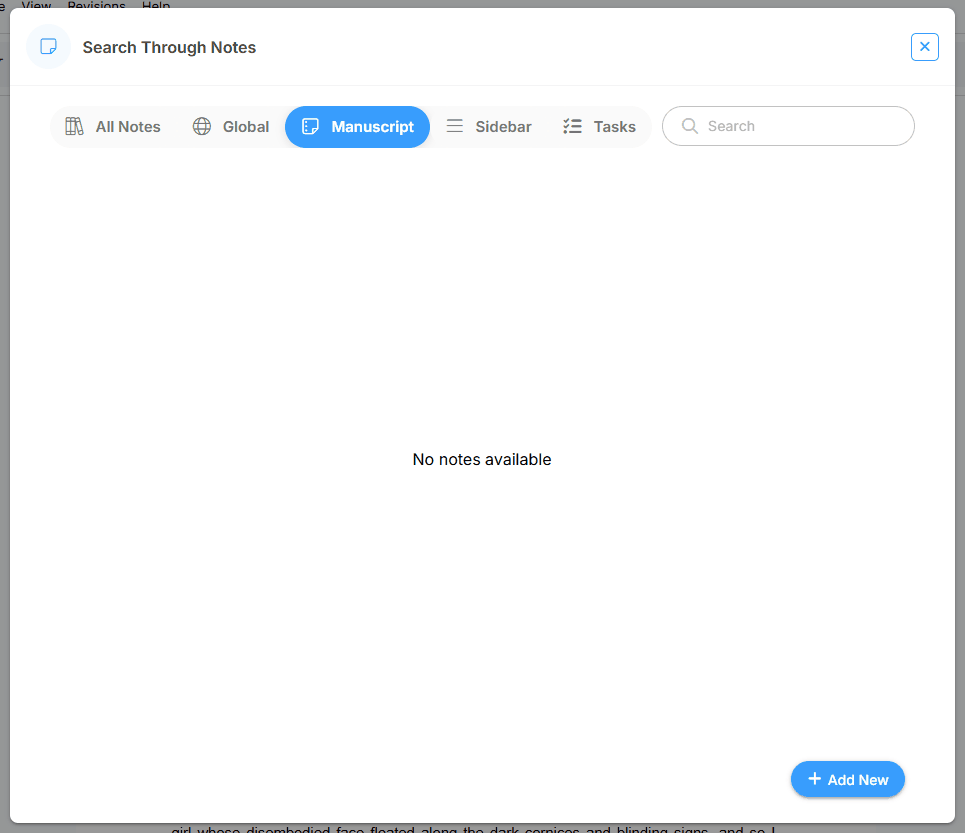
Task: Click the sticky note icon on Manuscript tab
Action: point(311,127)
